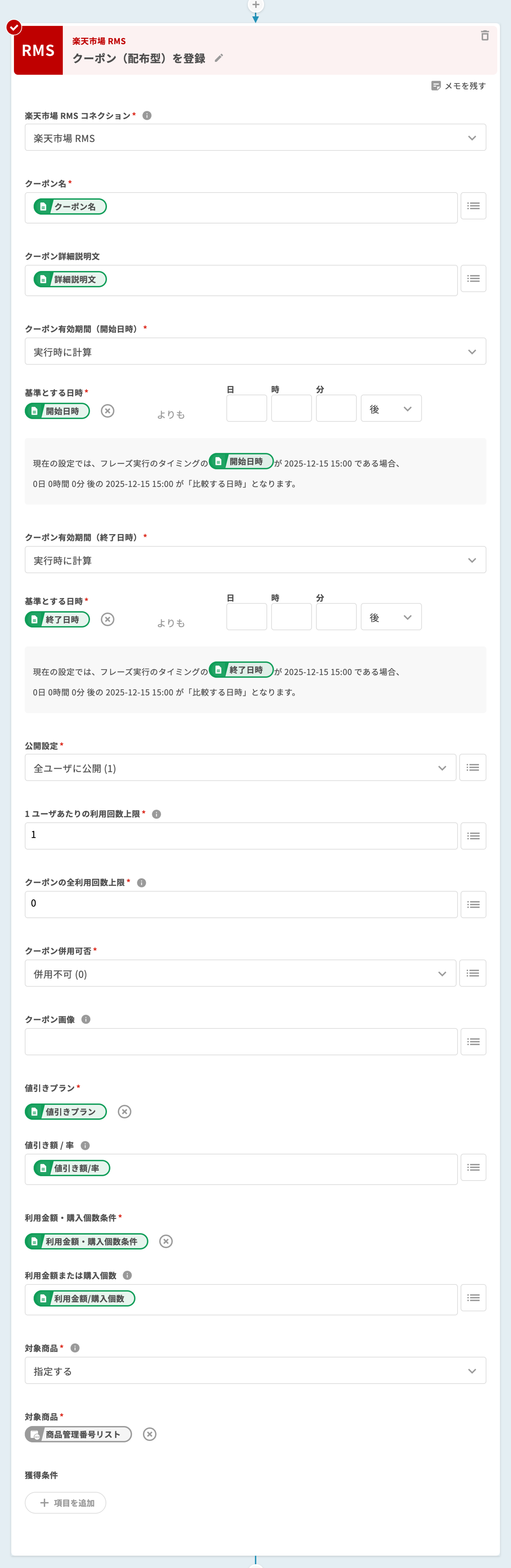Open the 公開設定 dropdown
Screen dimensions: 511x1568
240,768
